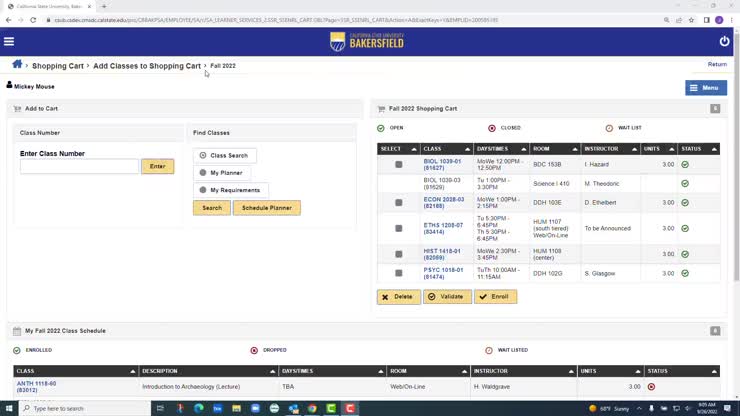
Task: Choose the My Requirements radio option
Action: click(203, 190)
